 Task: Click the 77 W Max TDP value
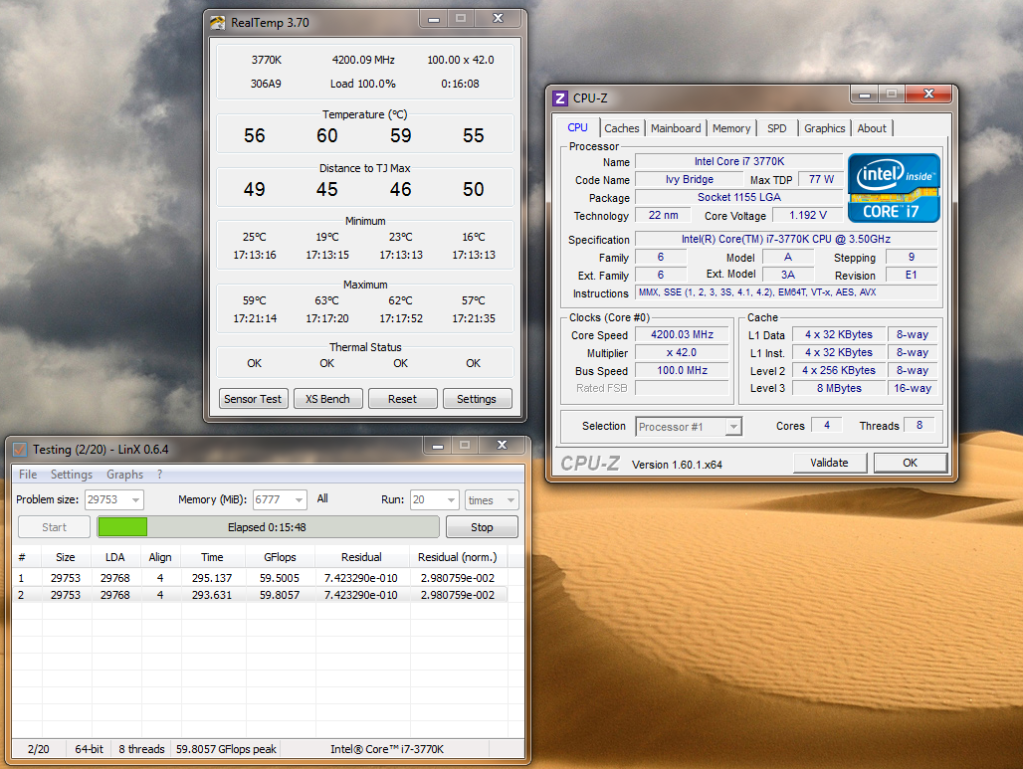tap(821, 179)
